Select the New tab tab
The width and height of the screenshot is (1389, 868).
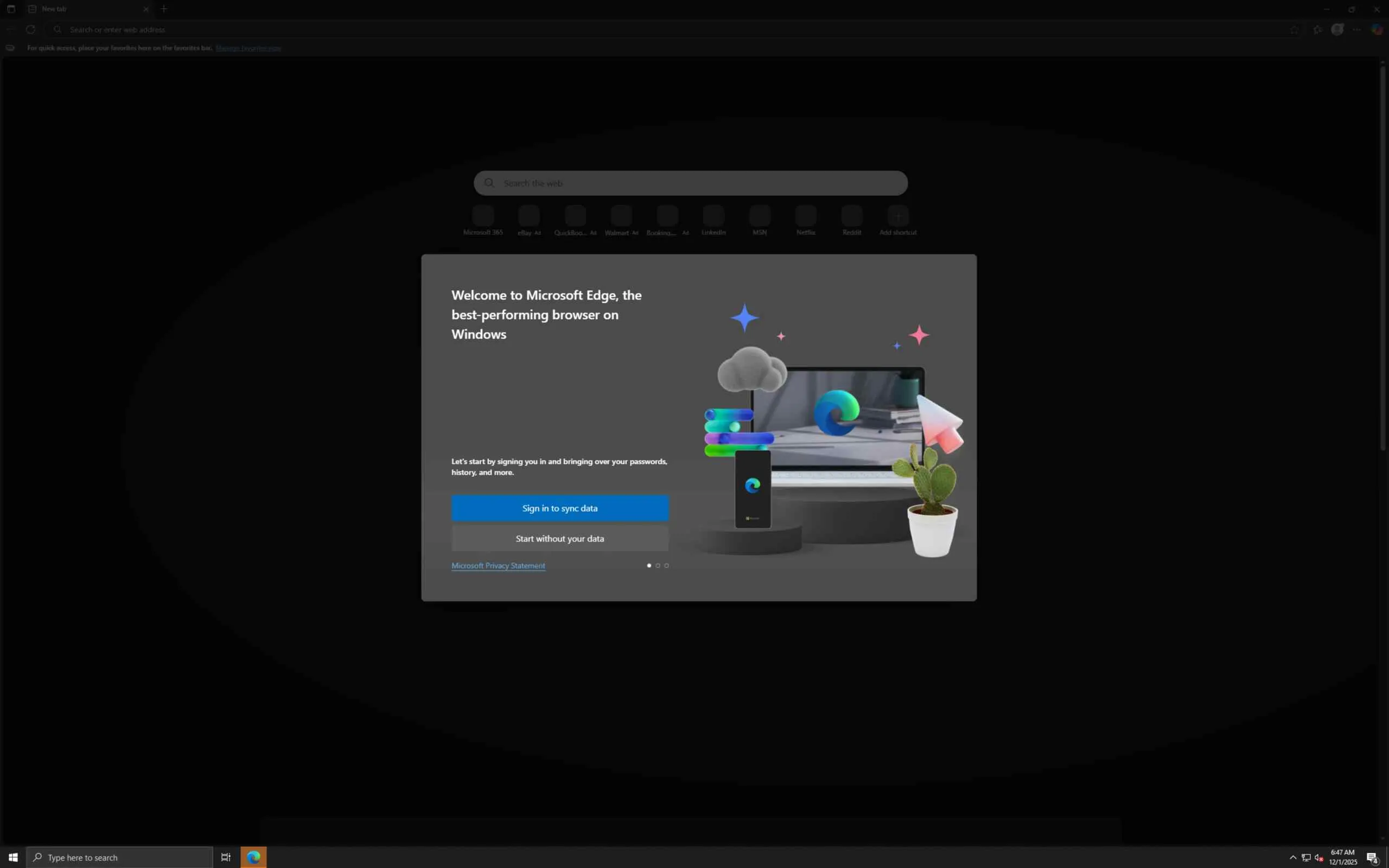(80, 9)
